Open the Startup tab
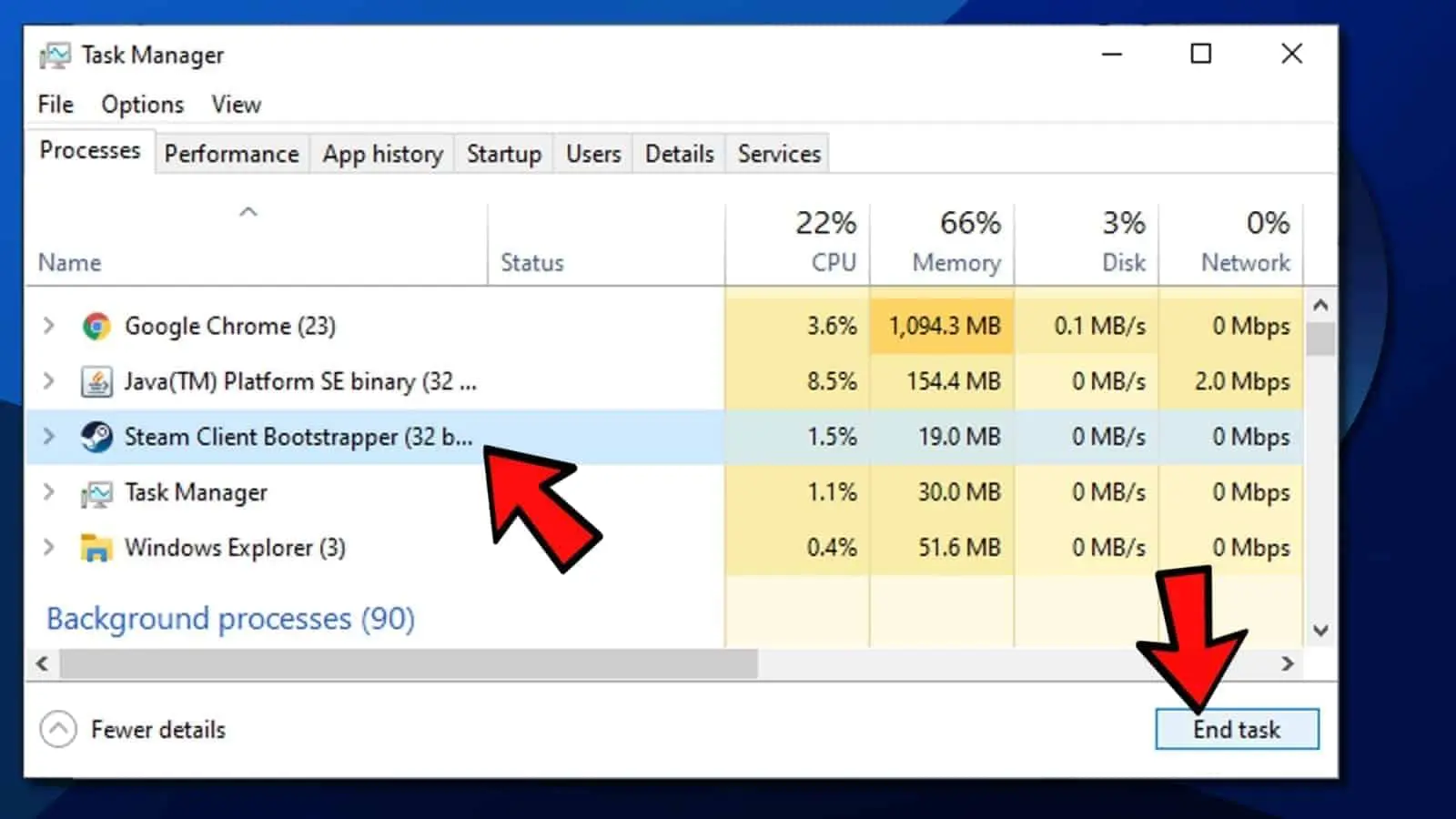The height and width of the screenshot is (819, 1456). pyautogui.click(x=503, y=154)
